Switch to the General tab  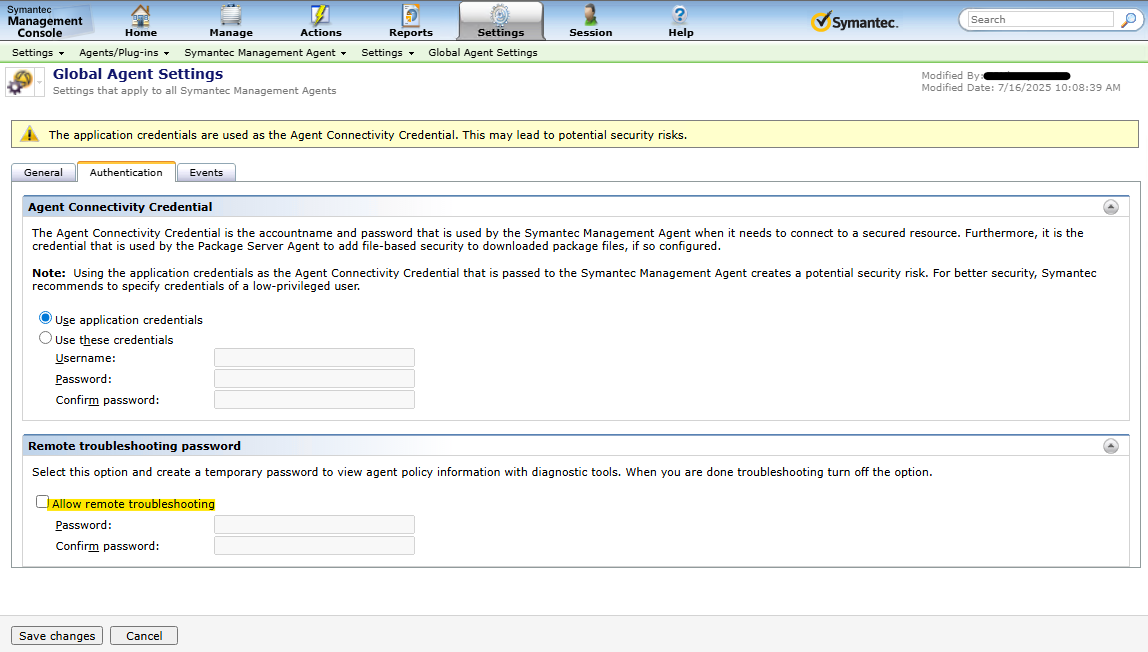click(43, 173)
